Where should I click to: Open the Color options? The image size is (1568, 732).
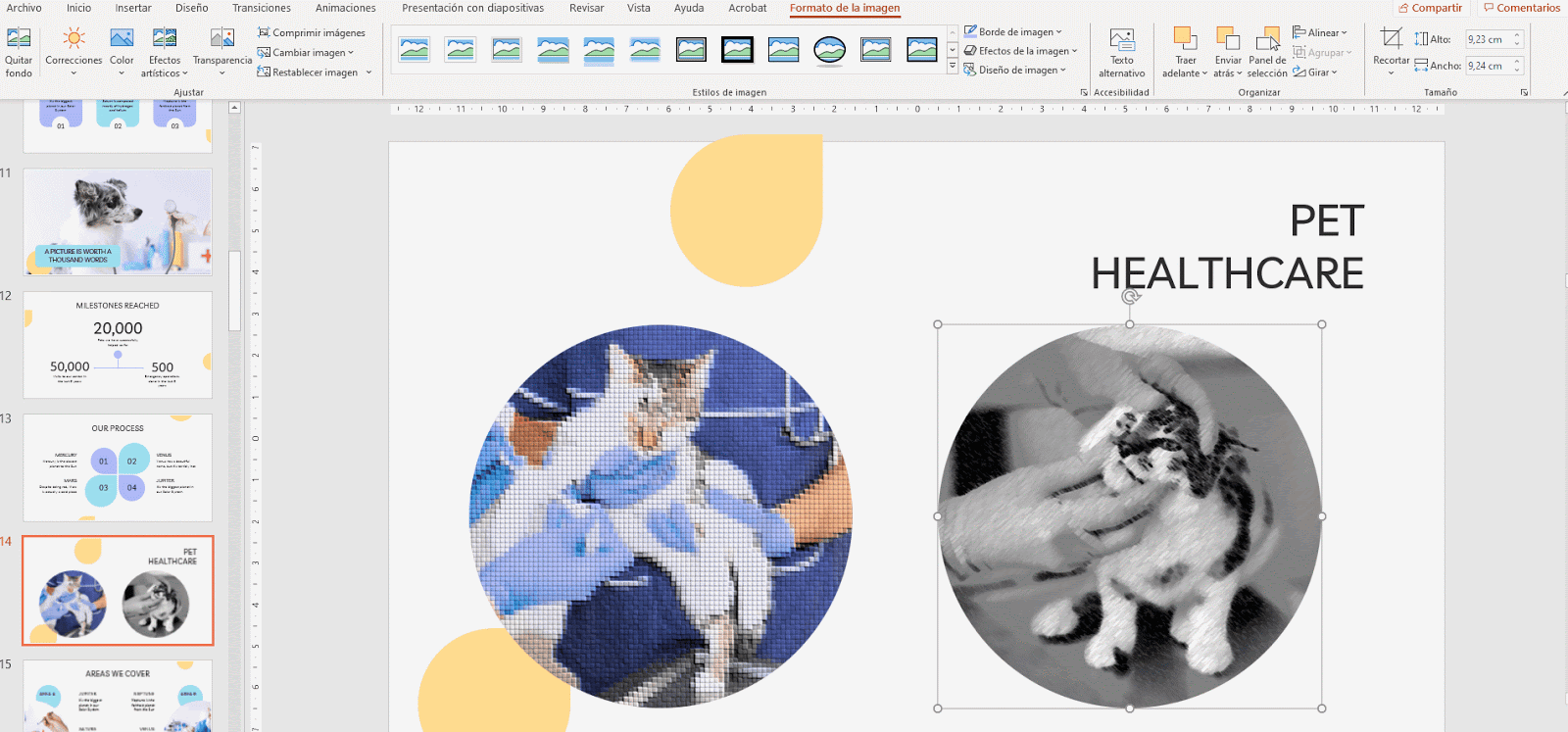(122, 53)
